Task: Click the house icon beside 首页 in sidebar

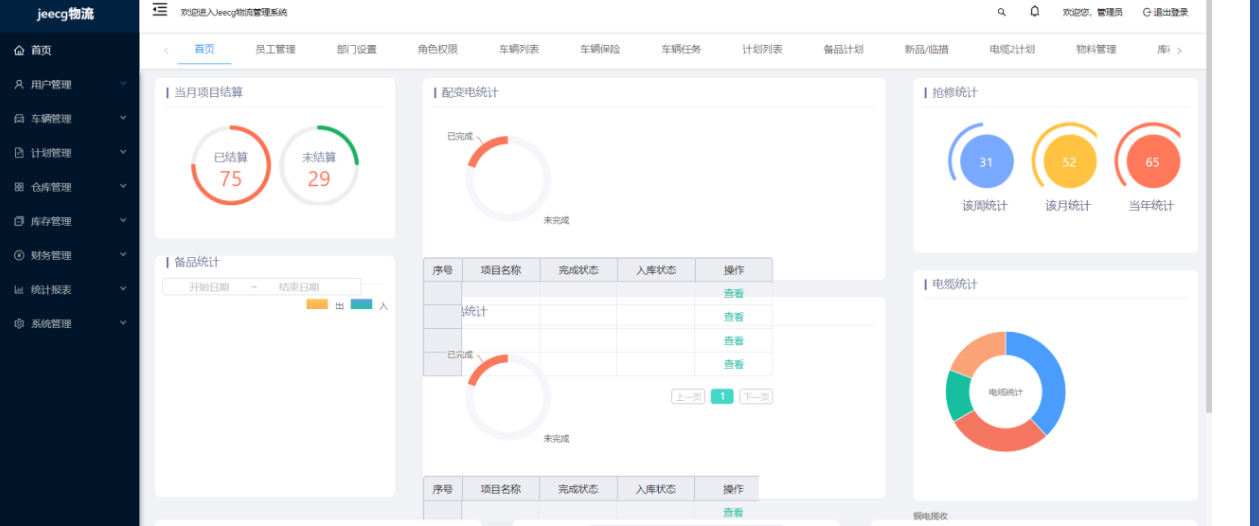Action: (x=19, y=50)
